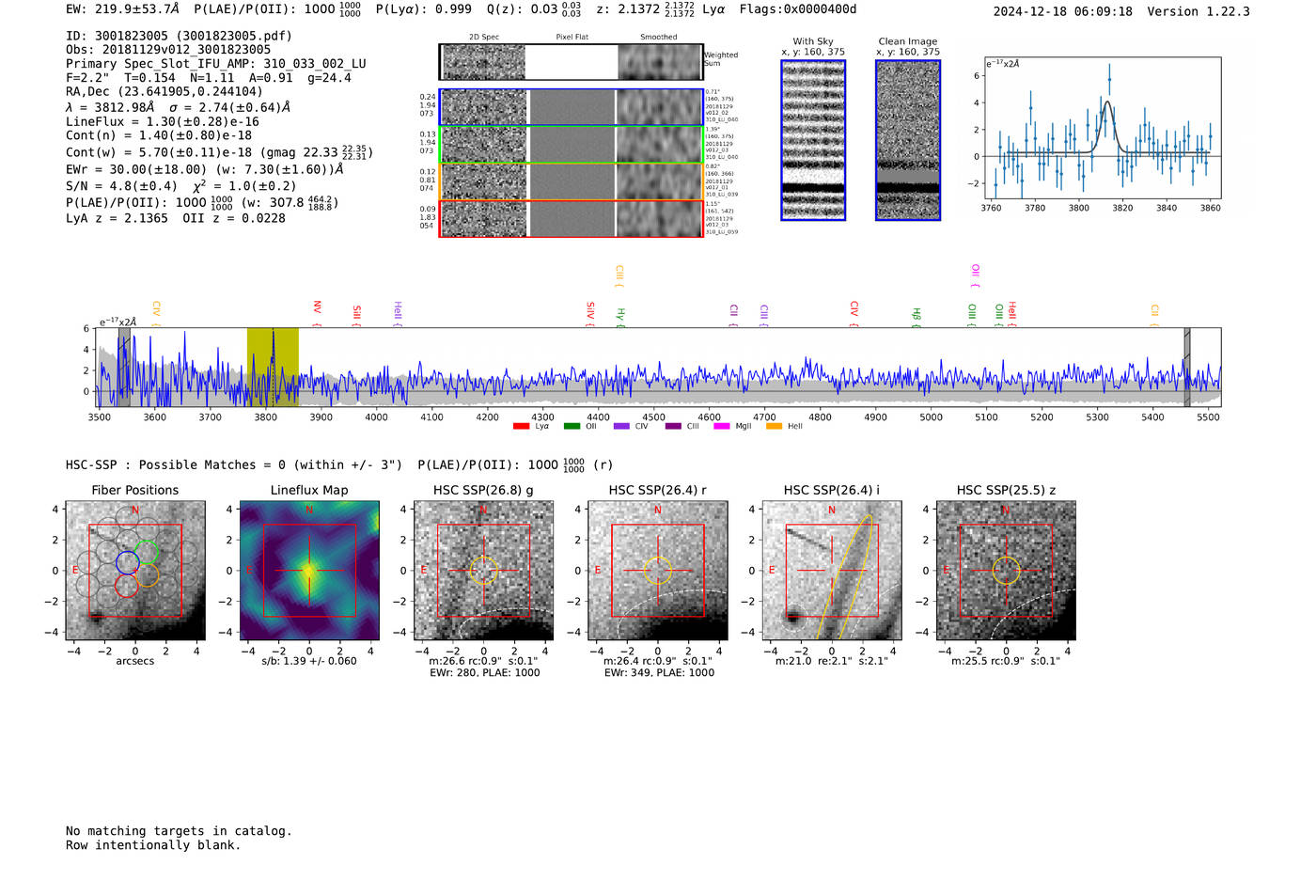This screenshot has height=896, width=1316.
Task: Click the Pixel Flat column header
Action: (x=572, y=38)
